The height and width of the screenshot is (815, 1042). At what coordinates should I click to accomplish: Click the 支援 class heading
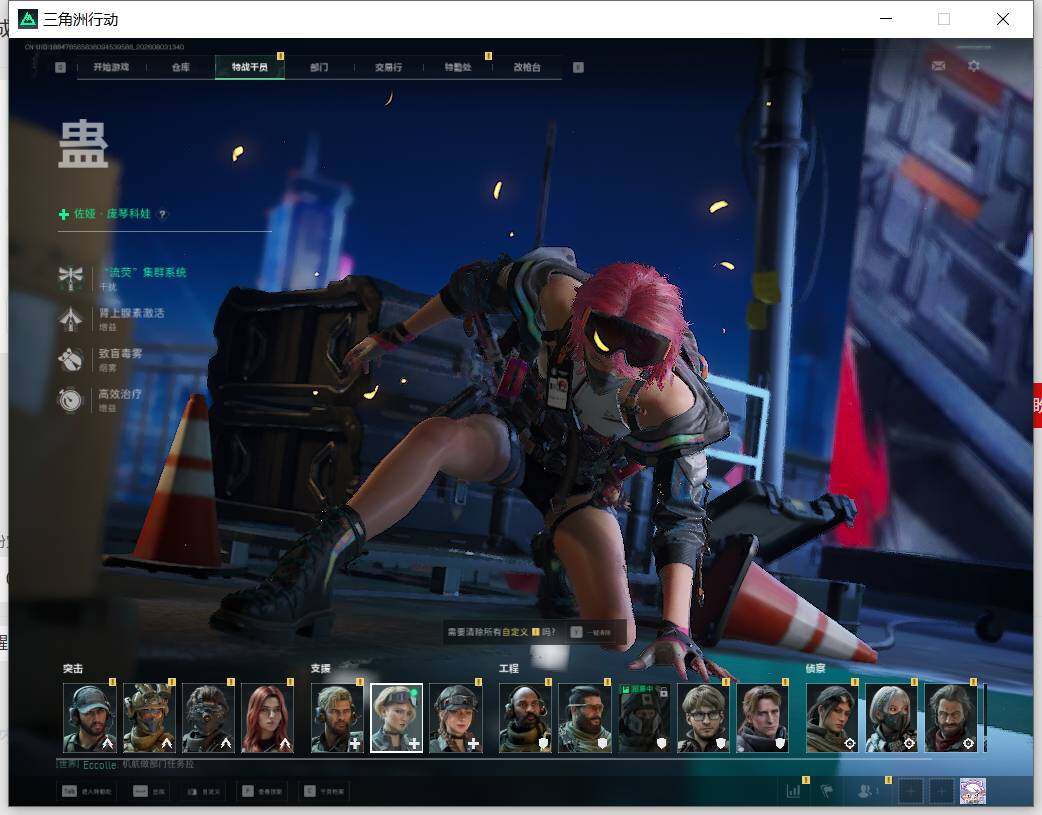coord(320,669)
